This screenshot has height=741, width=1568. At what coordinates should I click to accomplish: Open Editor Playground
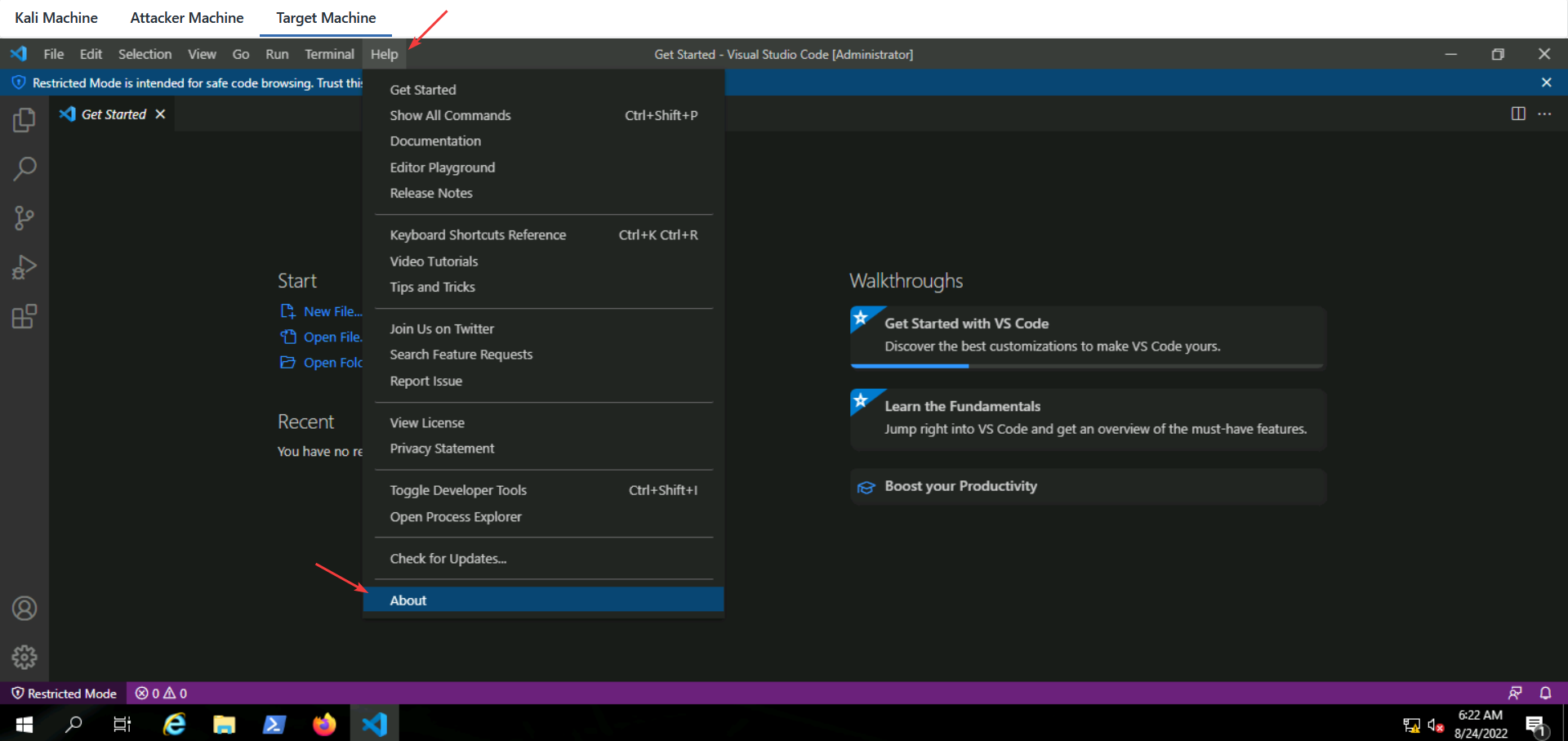(544, 167)
